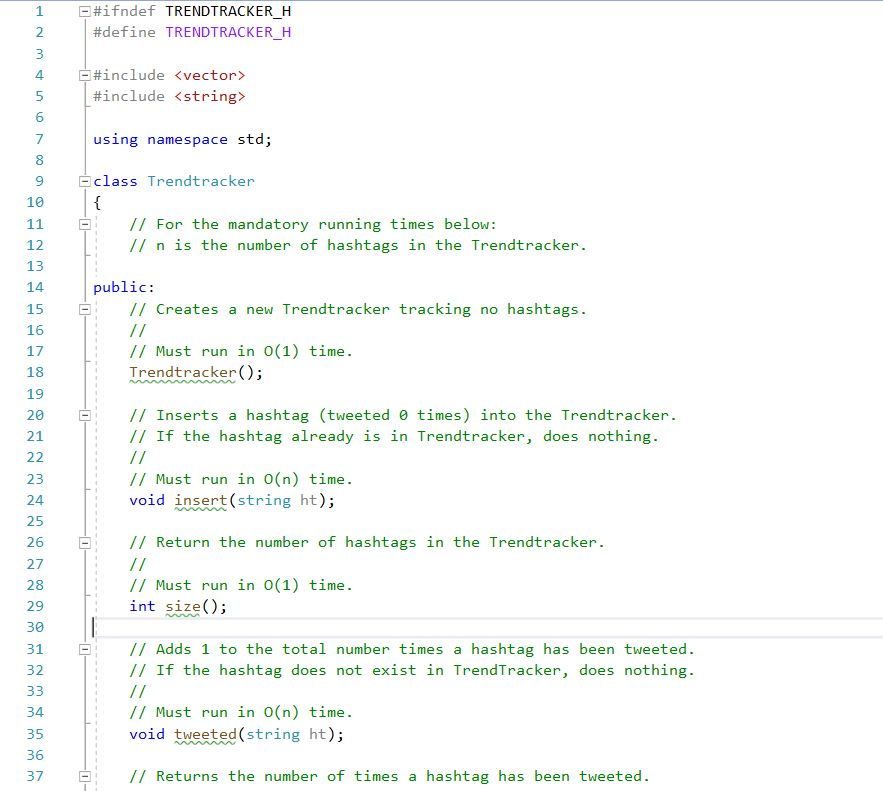Click the tweeted function name
This screenshot has width=883, height=791.
tap(206, 734)
